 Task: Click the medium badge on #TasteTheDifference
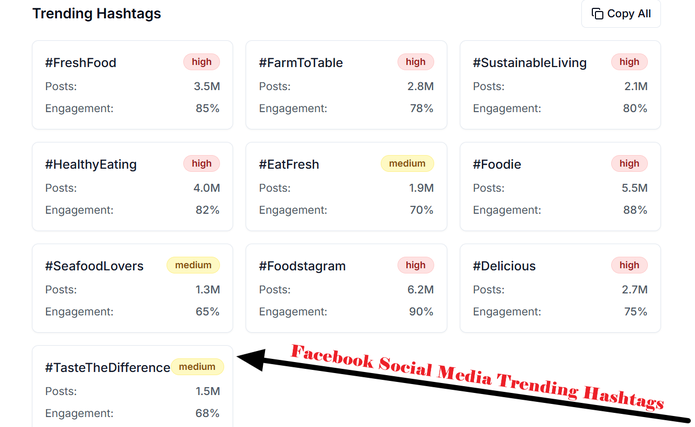click(x=198, y=366)
